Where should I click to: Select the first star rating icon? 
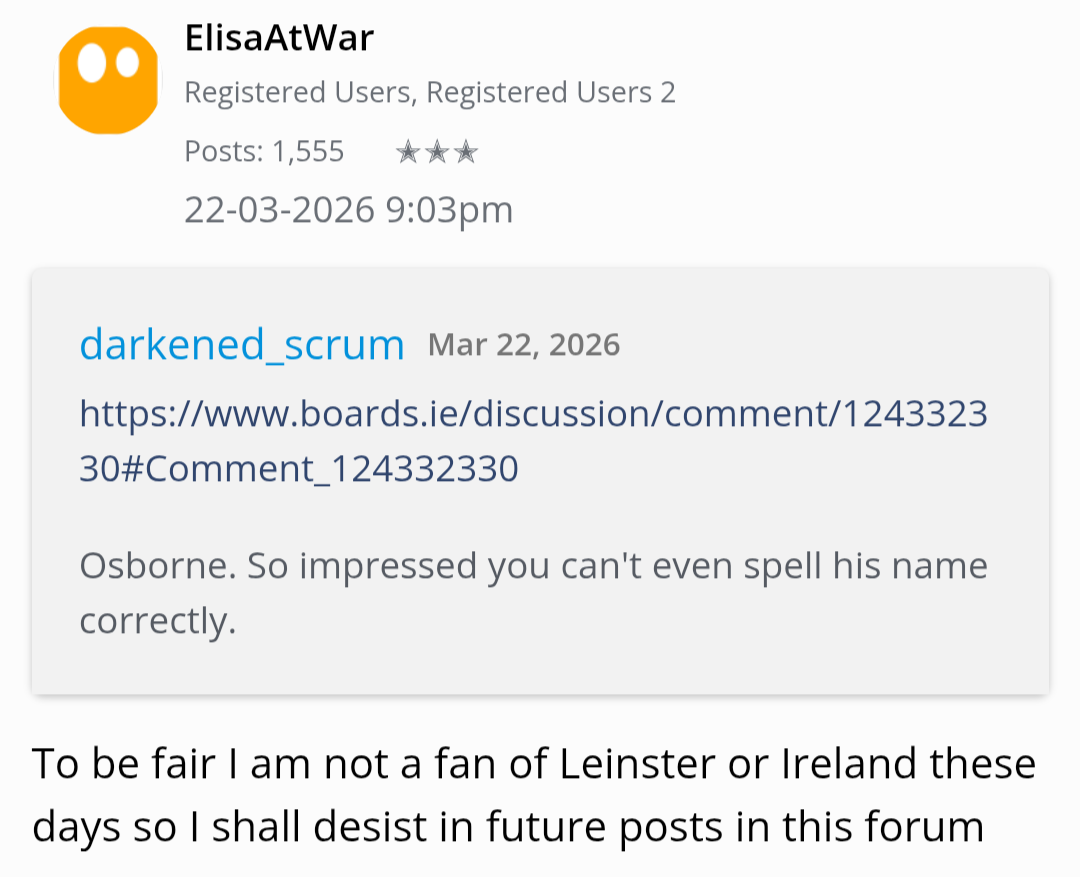410,151
